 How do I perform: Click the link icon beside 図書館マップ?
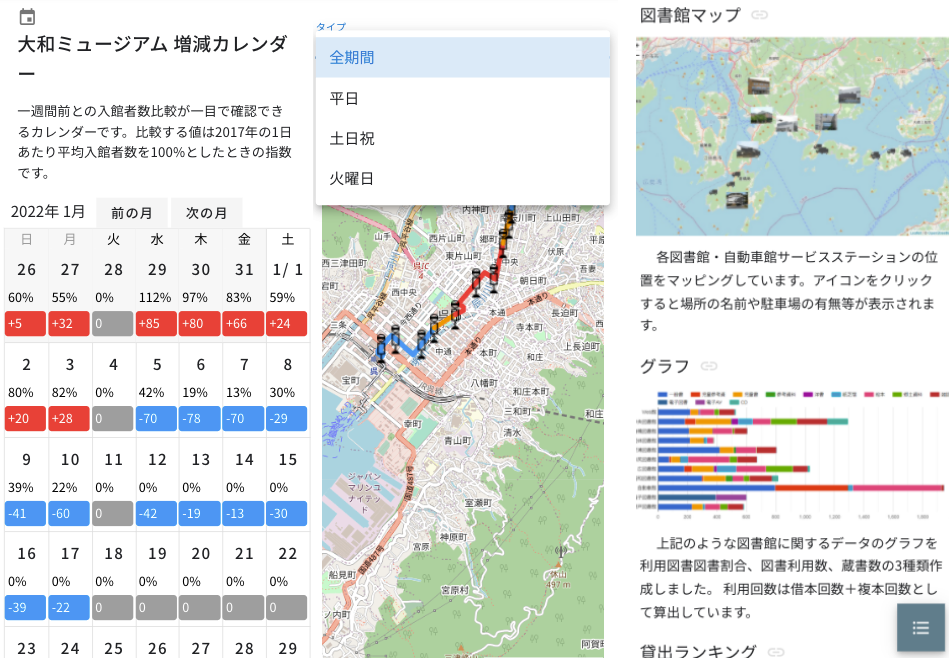pyautogui.click(x=759, y=15)
